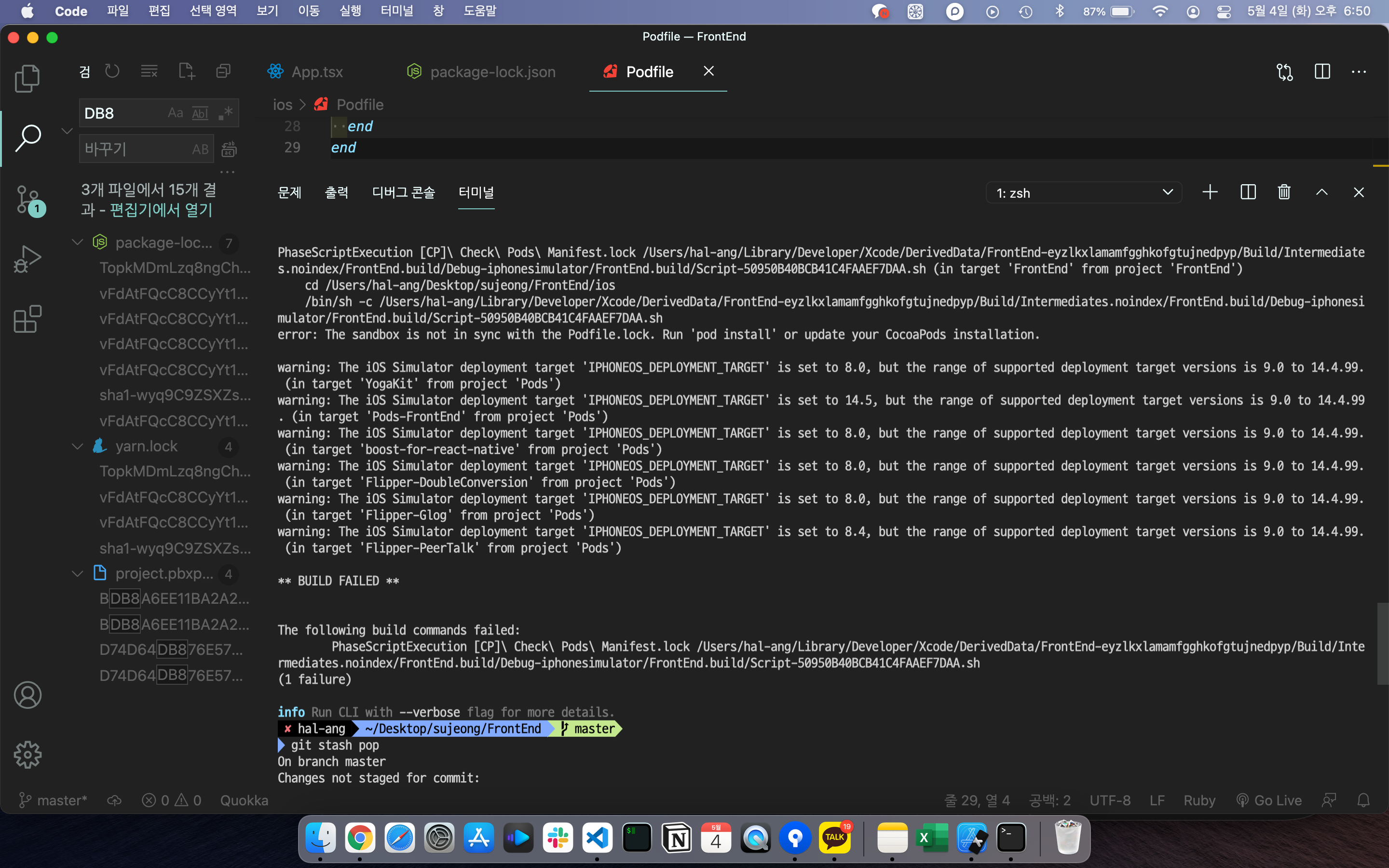Collapse the project.pbxproj results group
Viewport: 1389px width, 868px height.
coord(78,573)
